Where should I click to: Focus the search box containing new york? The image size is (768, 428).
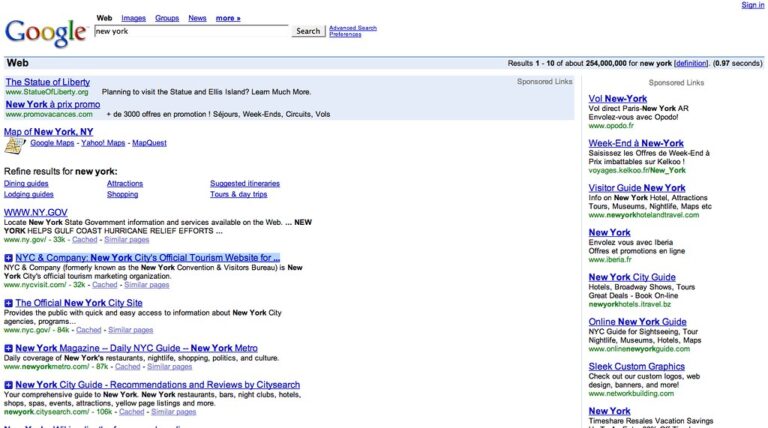pyautogui.click(x=192, y=31)
